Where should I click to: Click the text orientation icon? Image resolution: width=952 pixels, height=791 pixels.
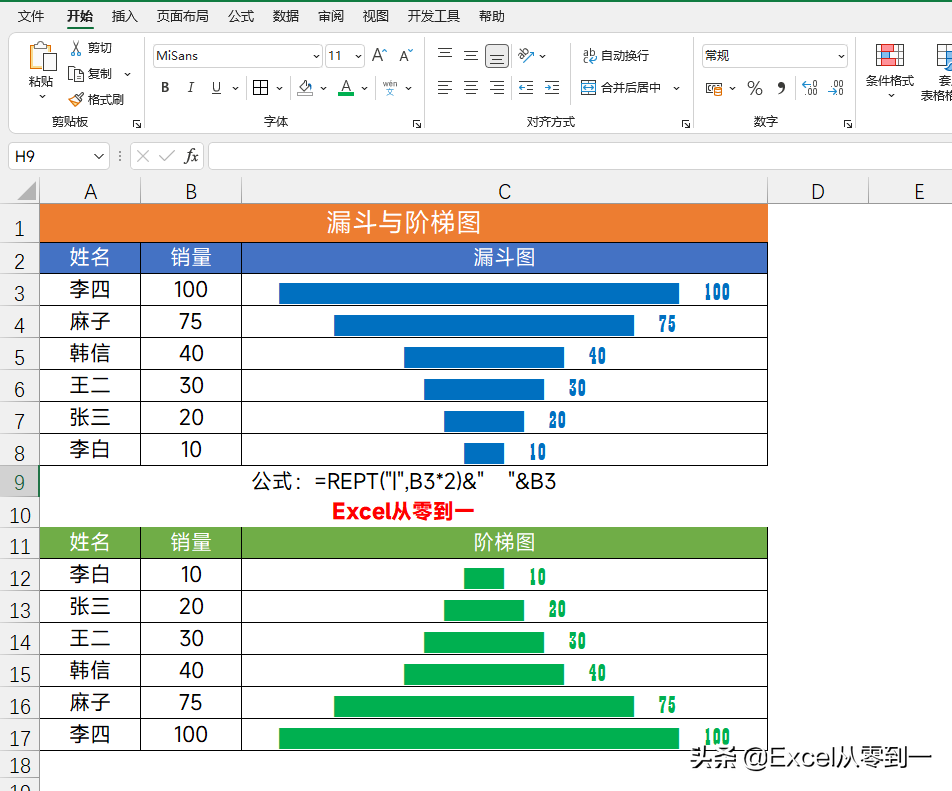[x=525, y=56]
